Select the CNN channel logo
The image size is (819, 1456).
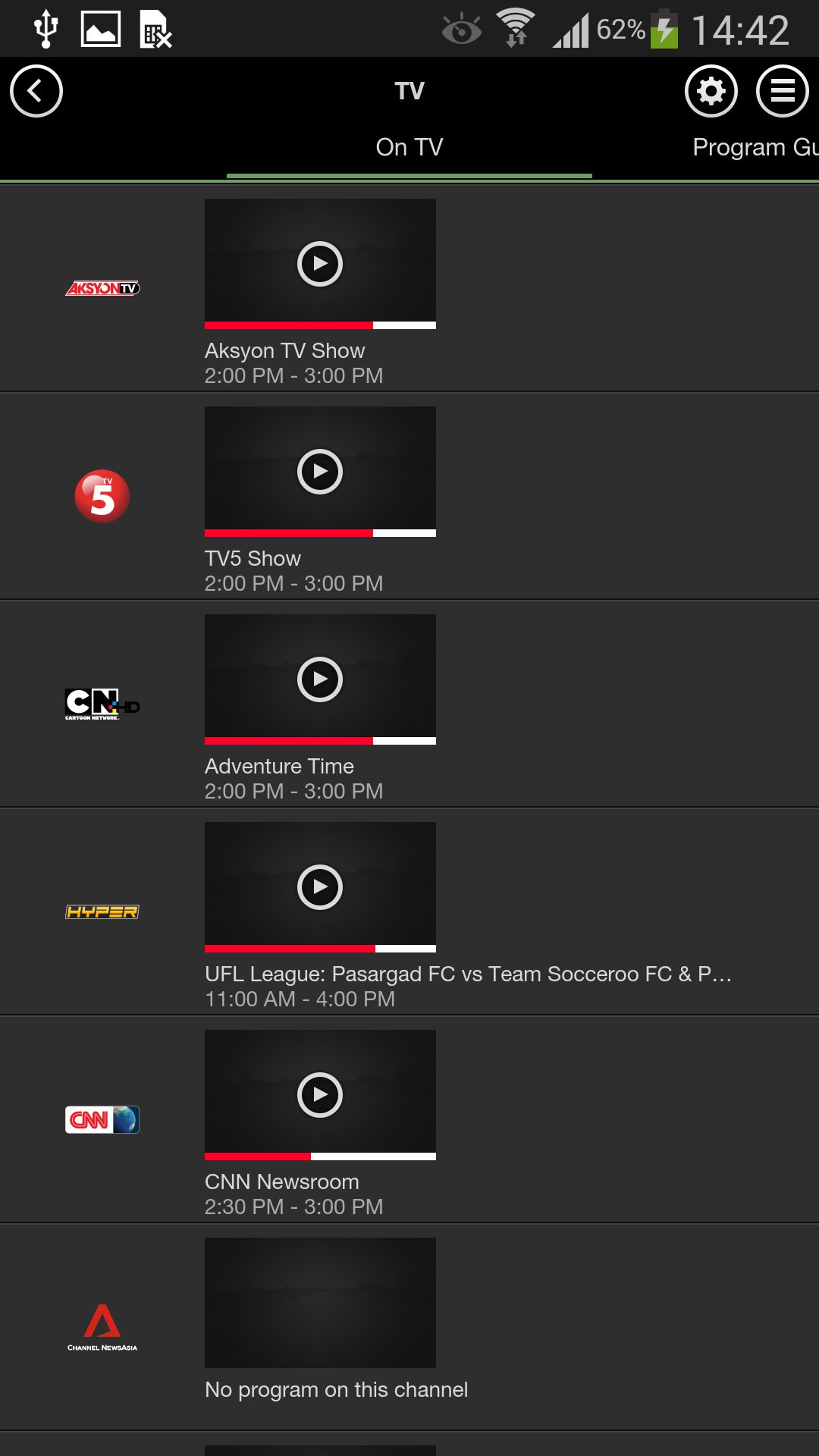coord(102,1120)
